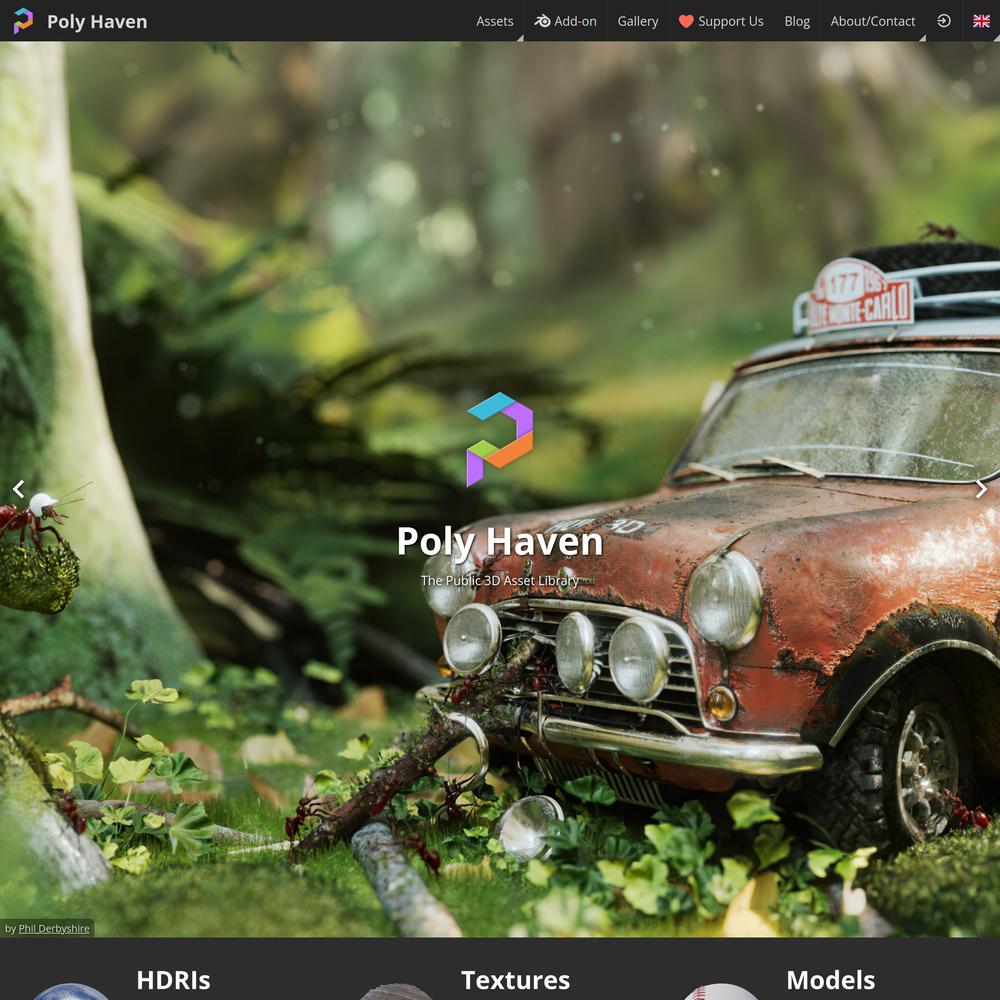This screenshot has height=1000, width=1000.
Task: Click the login arrow icon
Action: coord(944,21)
